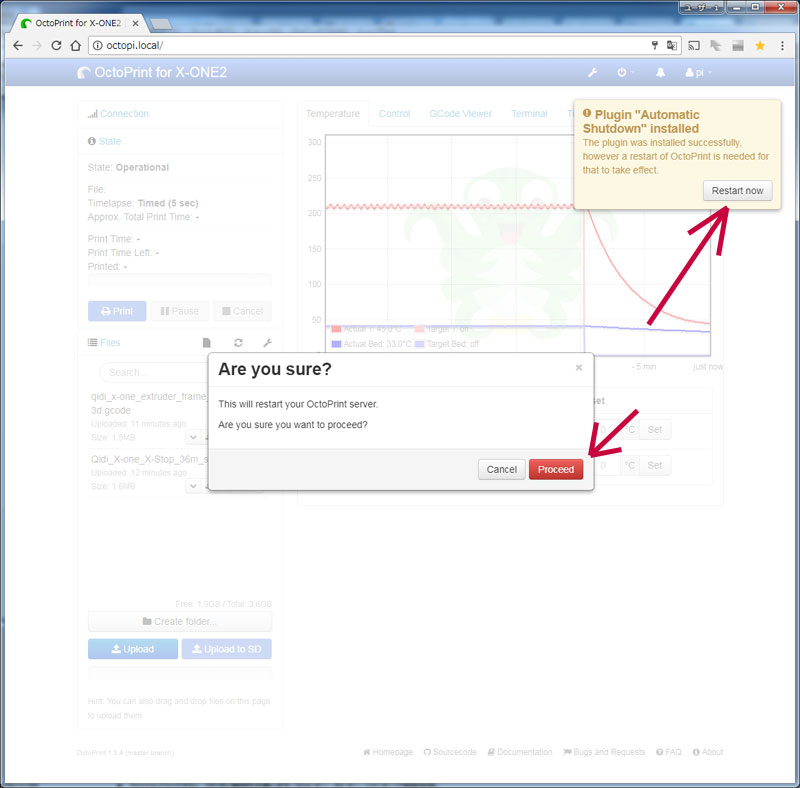Click the Print button
This screenshot has height=788, width=800.
click(117, 311)
